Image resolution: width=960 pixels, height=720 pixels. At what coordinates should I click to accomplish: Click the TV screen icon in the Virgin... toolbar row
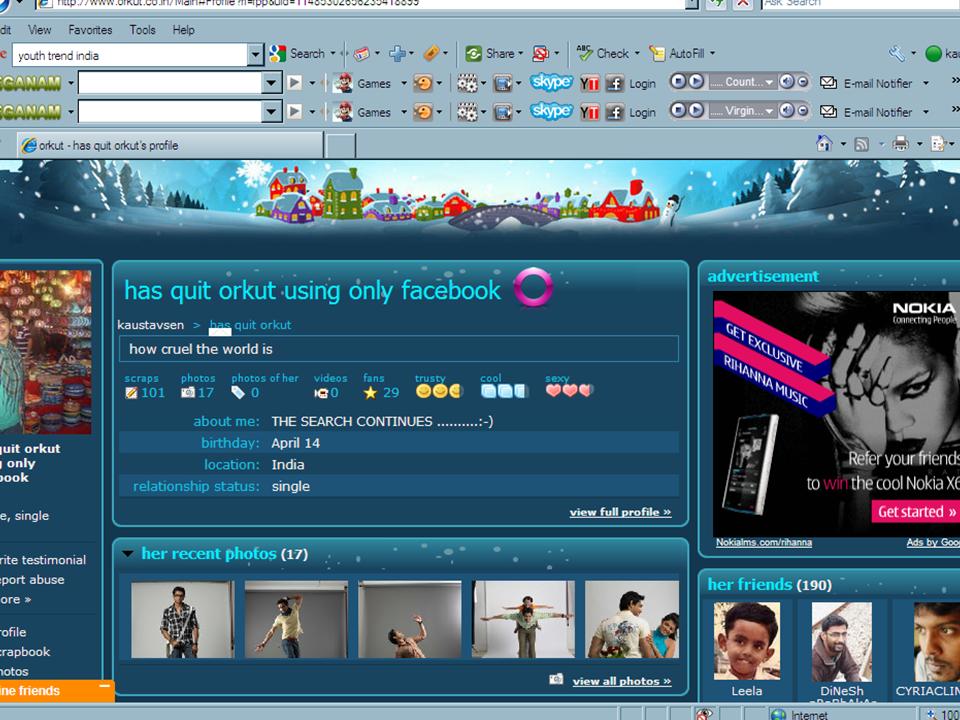(x=503, y=112)
